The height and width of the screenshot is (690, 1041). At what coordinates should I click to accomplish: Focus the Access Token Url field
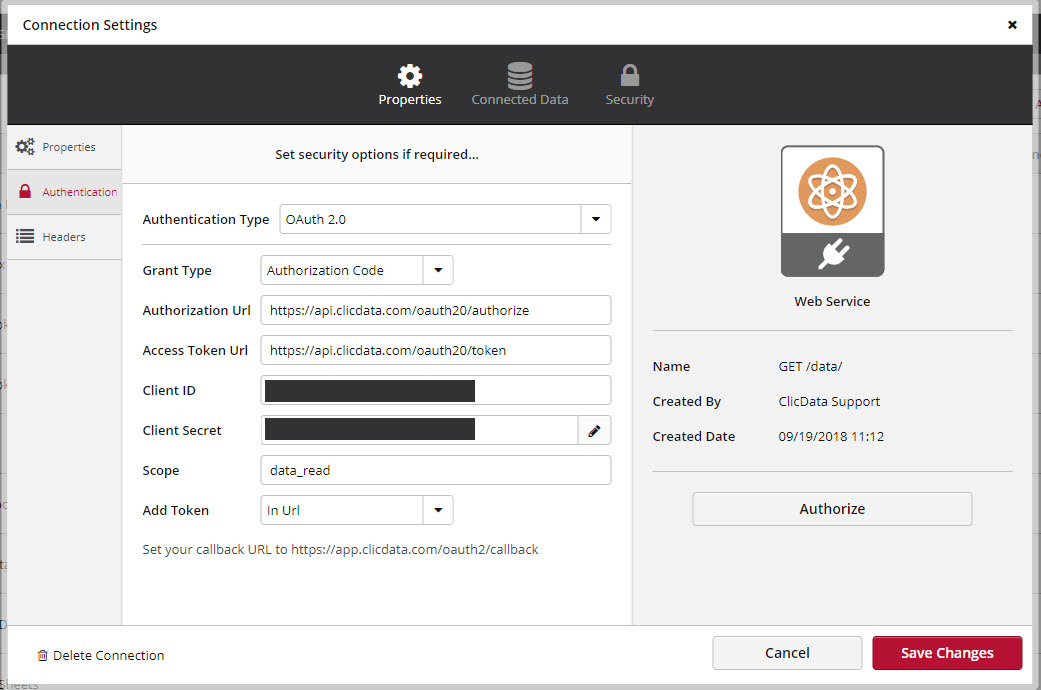tap(435, 350)
